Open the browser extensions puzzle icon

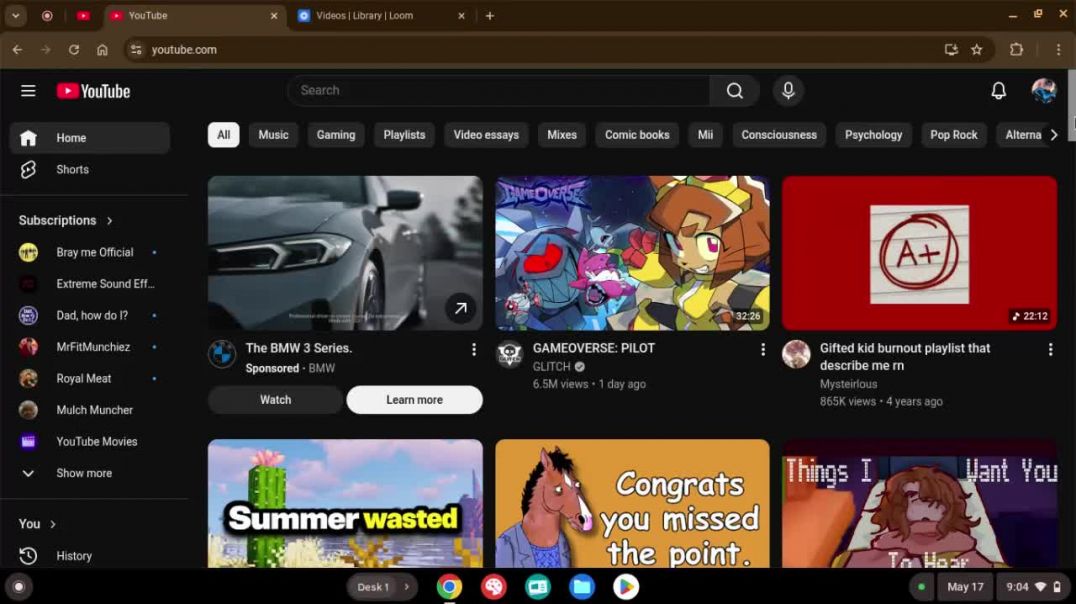(x=1016, y=49)
